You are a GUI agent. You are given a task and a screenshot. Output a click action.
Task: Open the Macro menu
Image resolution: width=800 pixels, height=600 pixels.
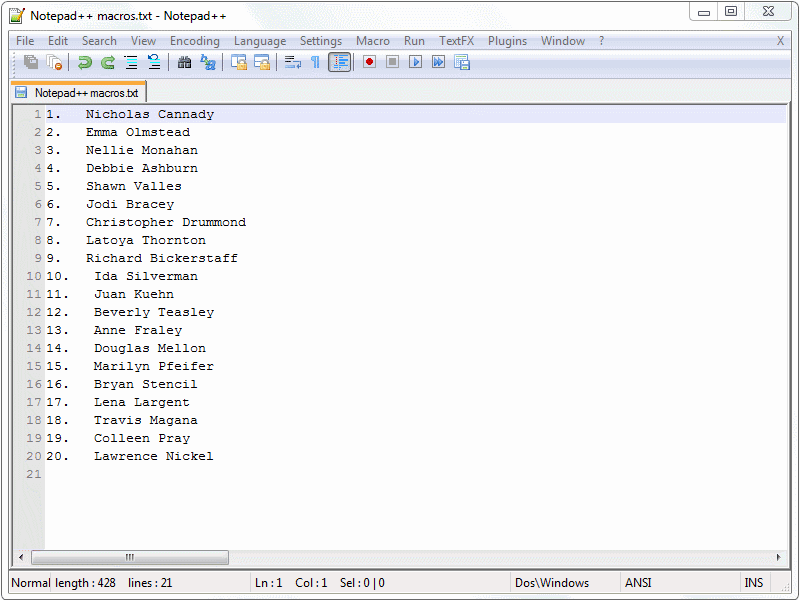tap(372, 41)
